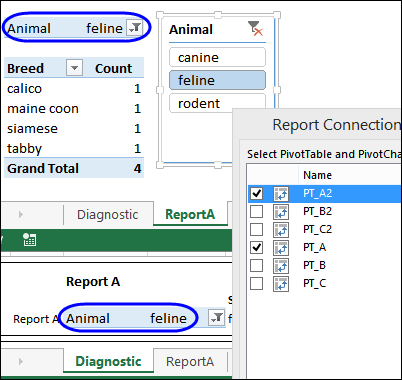
Task: Select the PT_A row name
Action: 314,247
